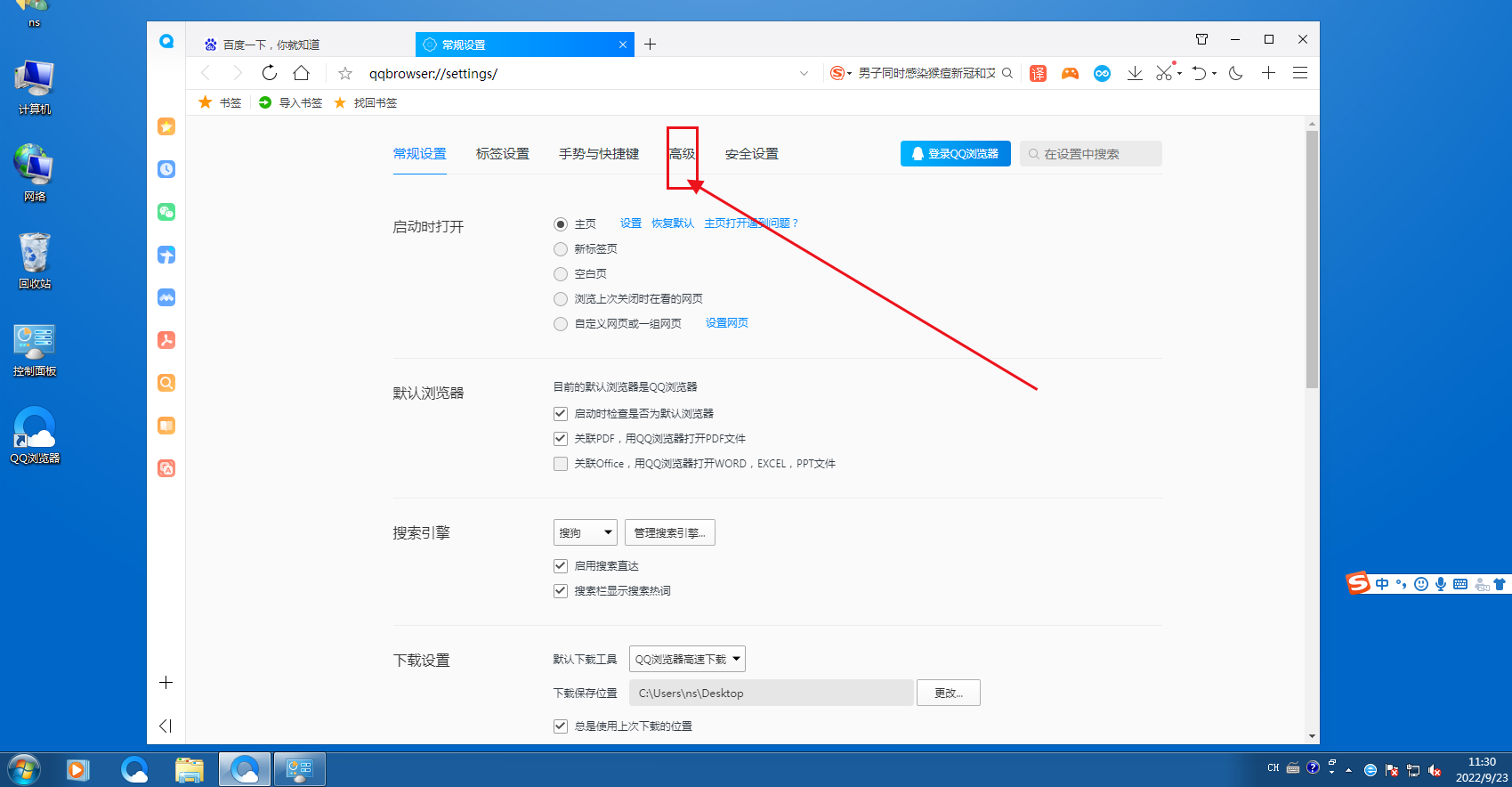Open the blue cloud sidebar icon
The height and width of the screenshot is (787, 1512).
(x=166, y=297)
